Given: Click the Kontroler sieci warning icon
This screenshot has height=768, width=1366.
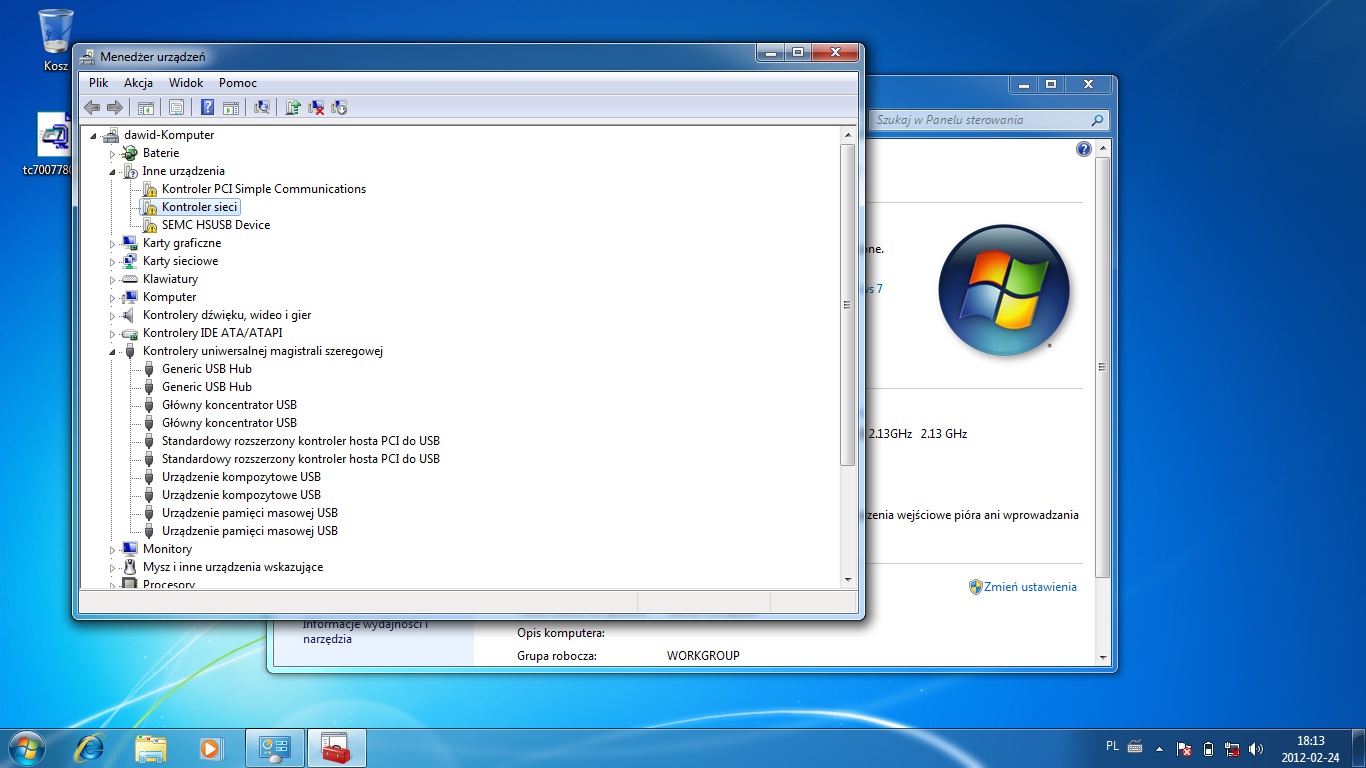Looking at the screenshot, I should (149, 207).
